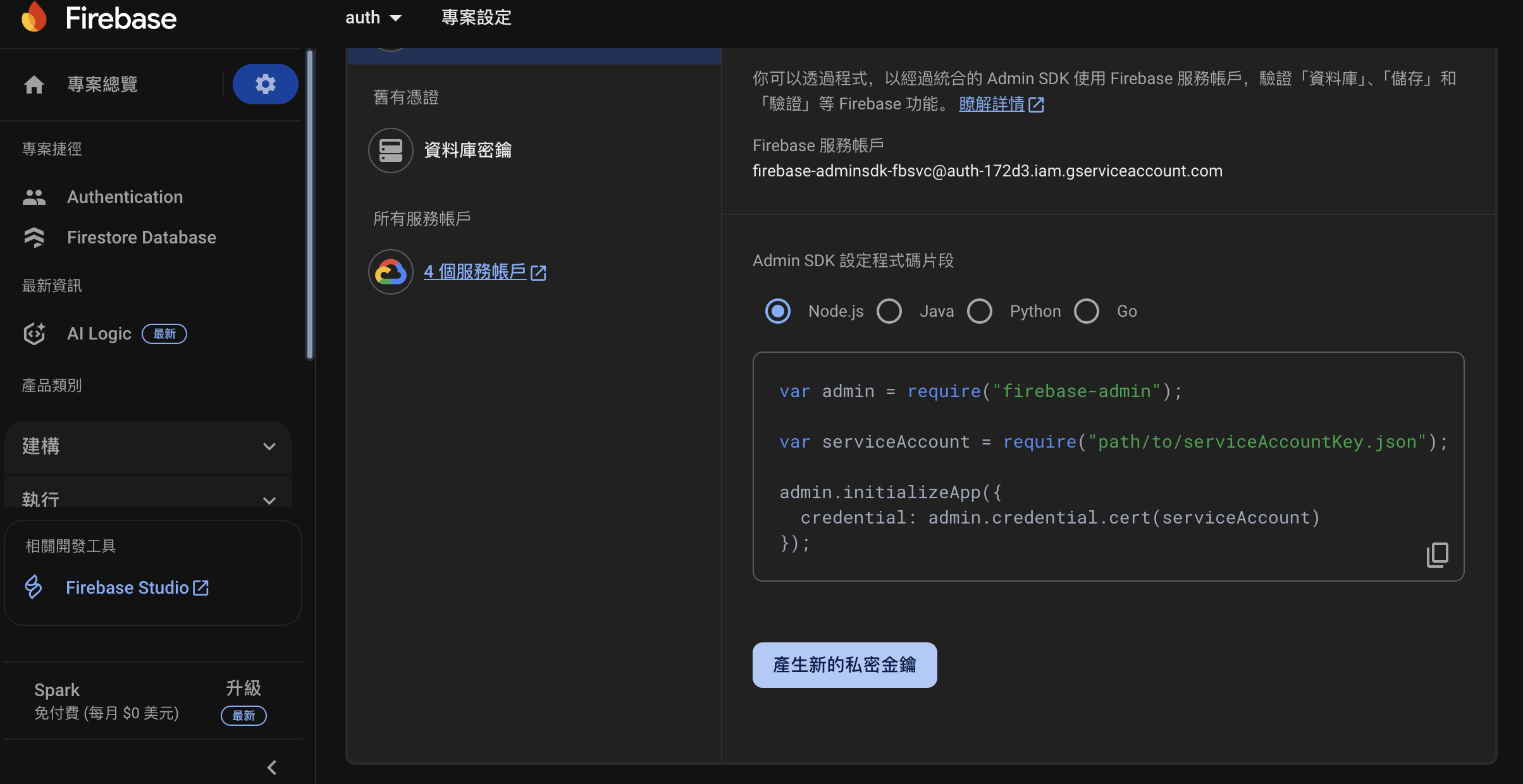
Task: Open project settings gear icon
Action: coord(265,84)
